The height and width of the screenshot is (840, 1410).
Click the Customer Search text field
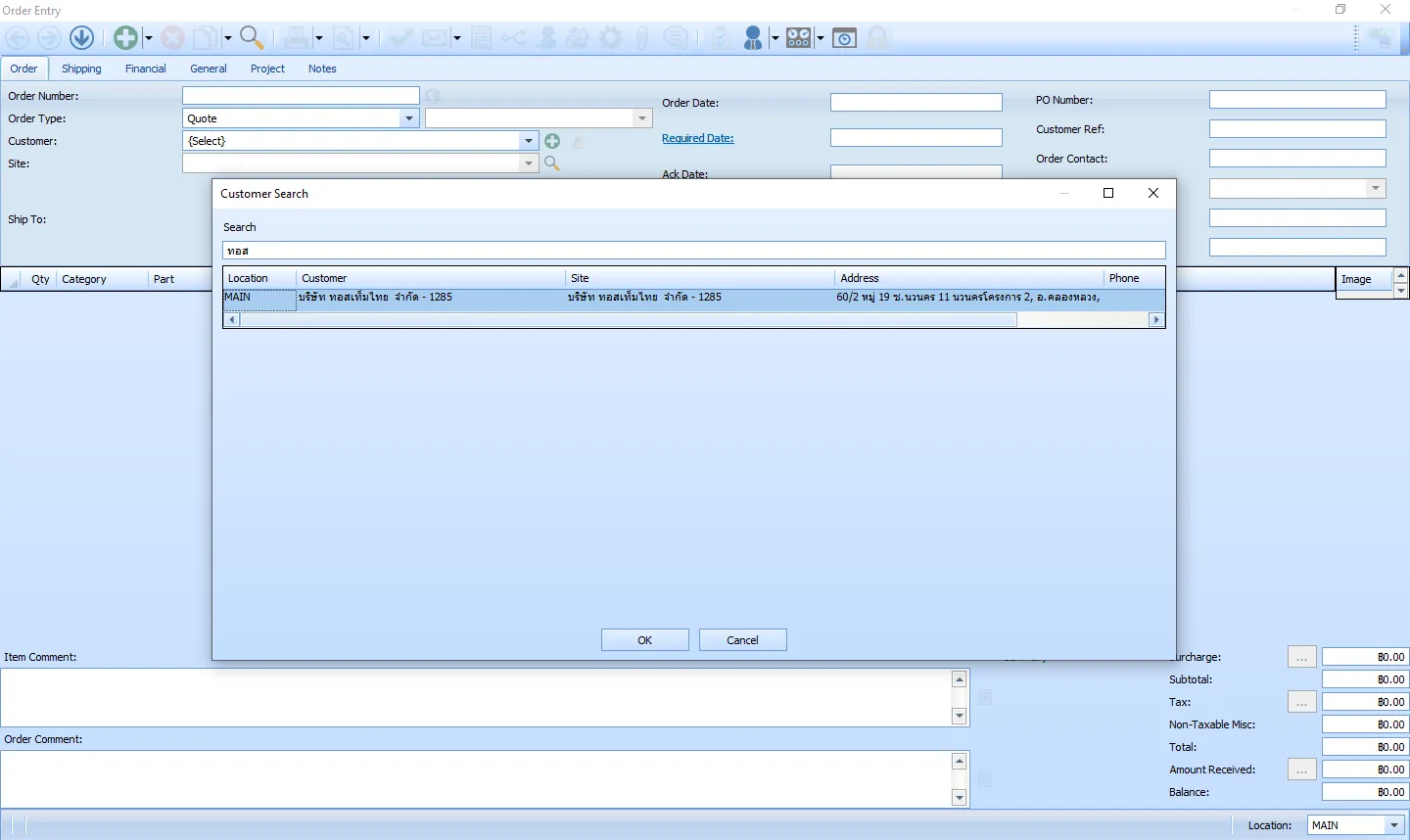point(694,251)
